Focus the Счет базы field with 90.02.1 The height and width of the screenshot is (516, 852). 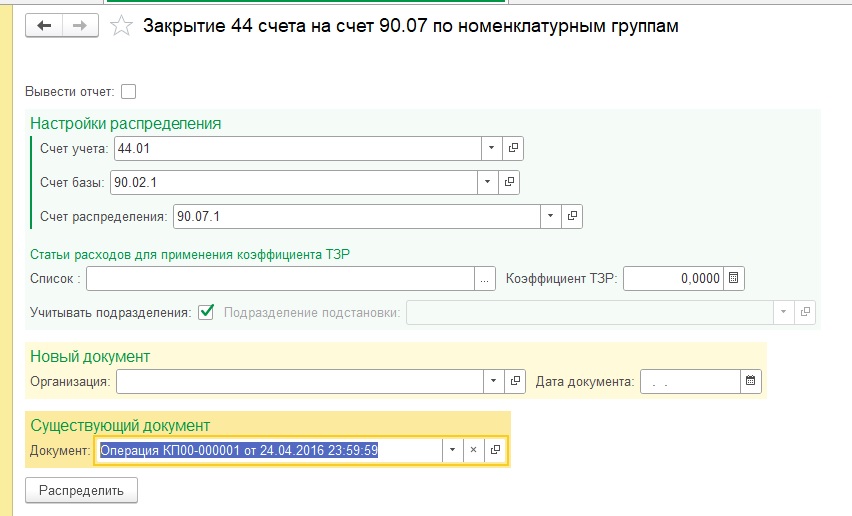(x=294, y=182)
